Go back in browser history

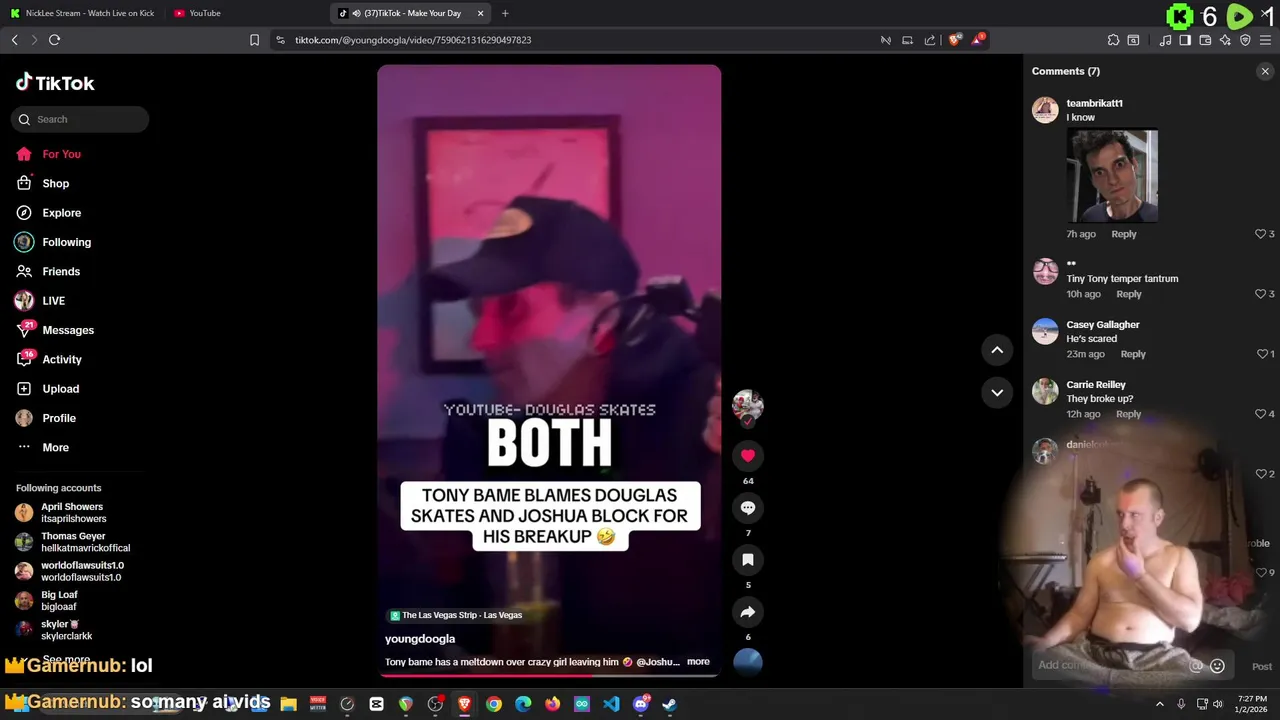[x=14, y=40]
